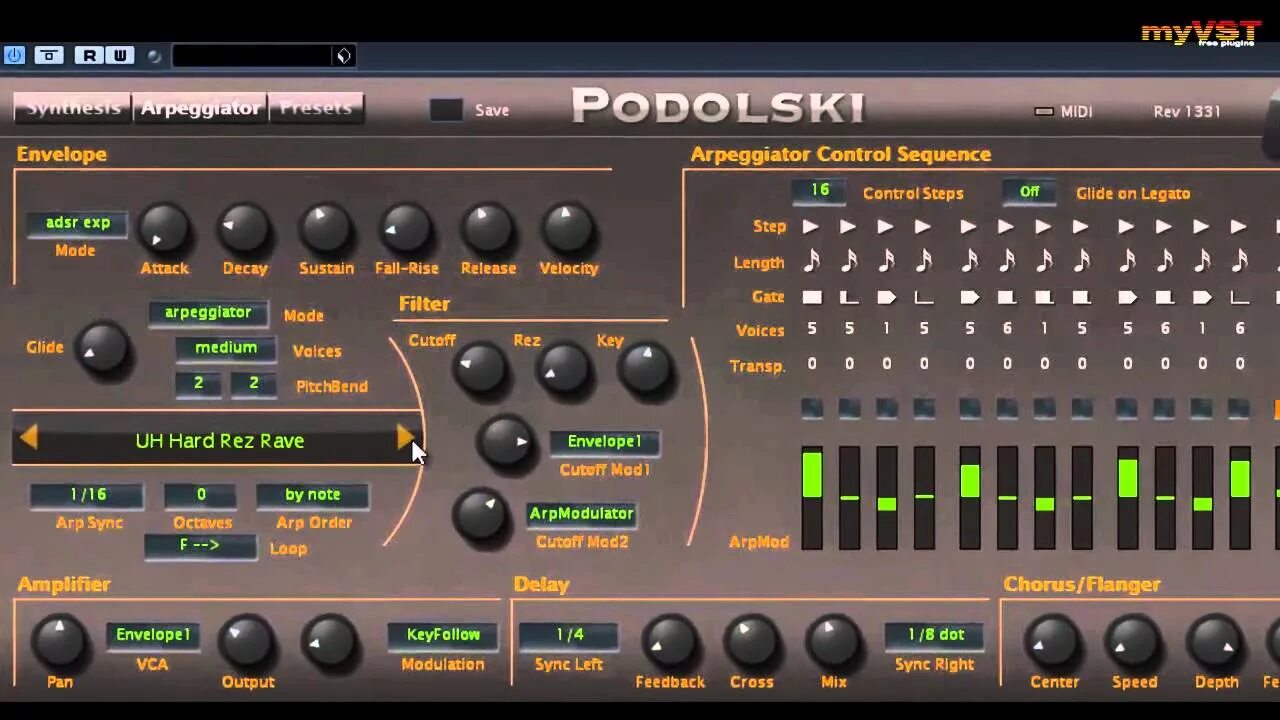Click the Length note icon for step 7
This screenshot has height=720, width=1280.
click(1044, 261)
